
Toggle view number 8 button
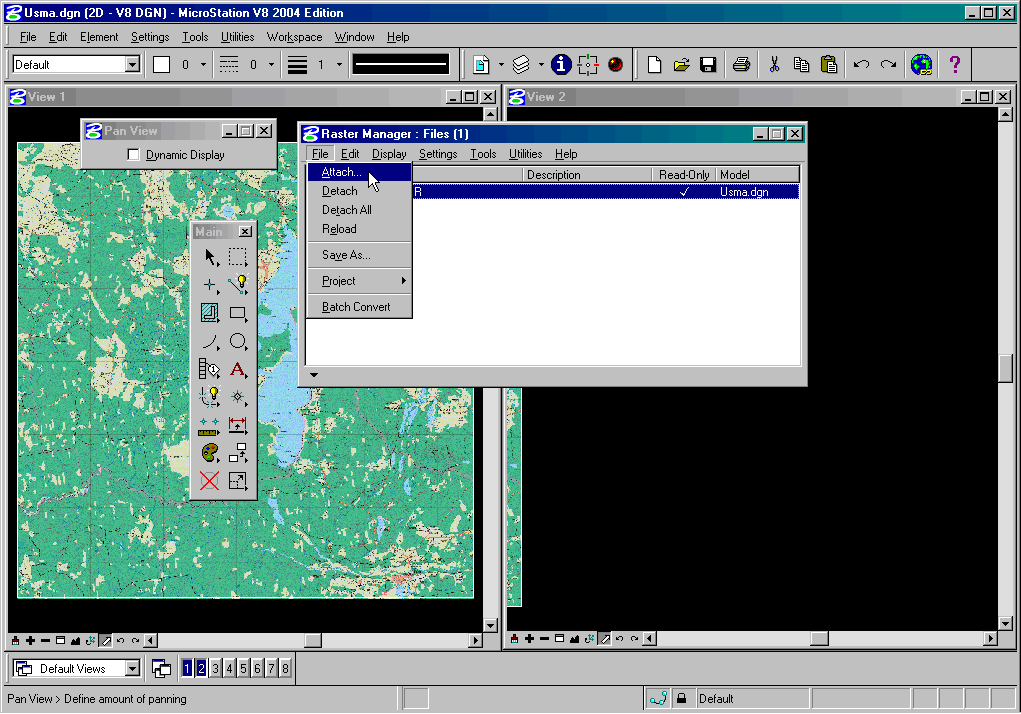[x=285, y=668]
